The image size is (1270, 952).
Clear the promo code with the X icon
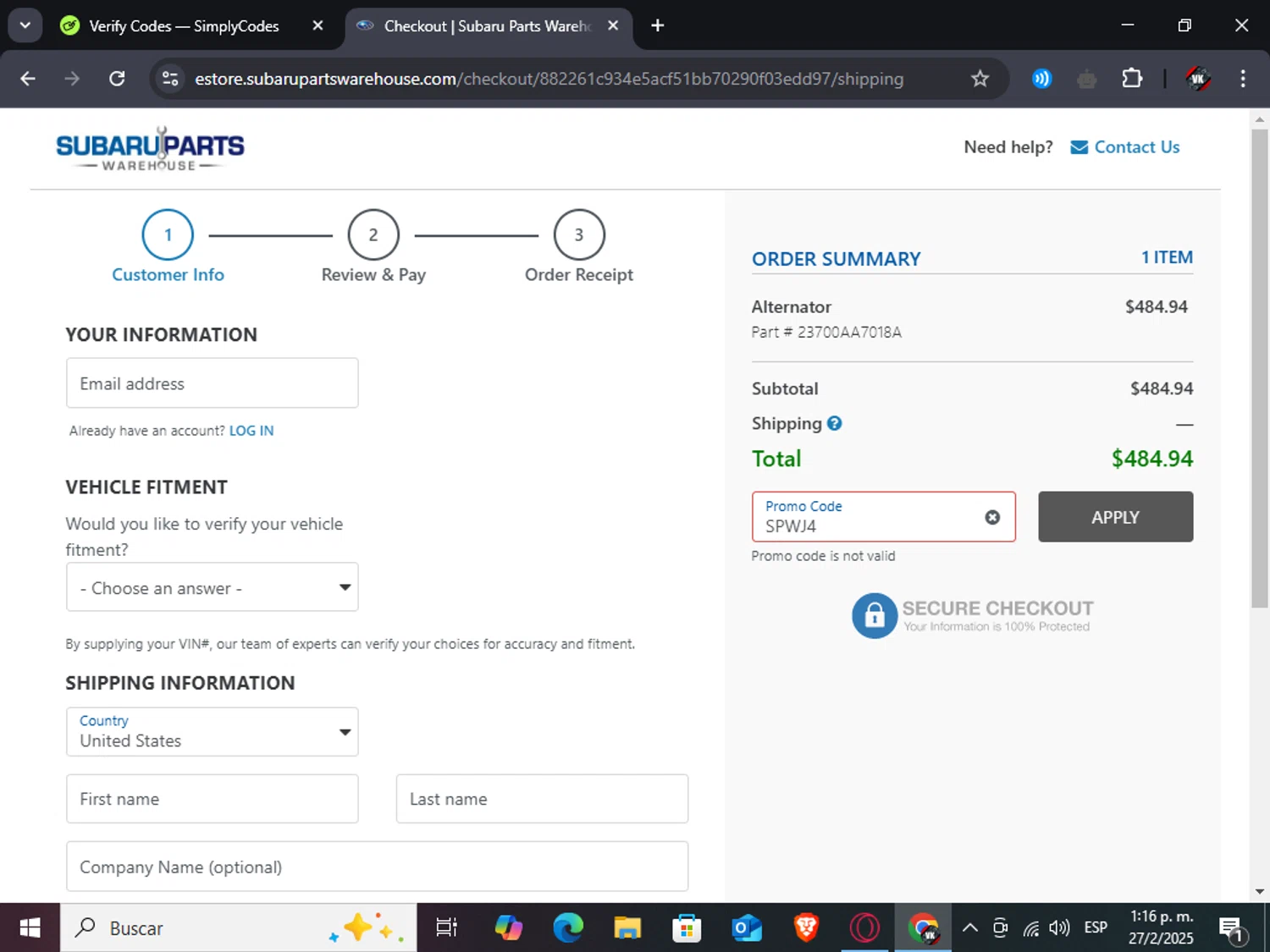click(992, 517)
